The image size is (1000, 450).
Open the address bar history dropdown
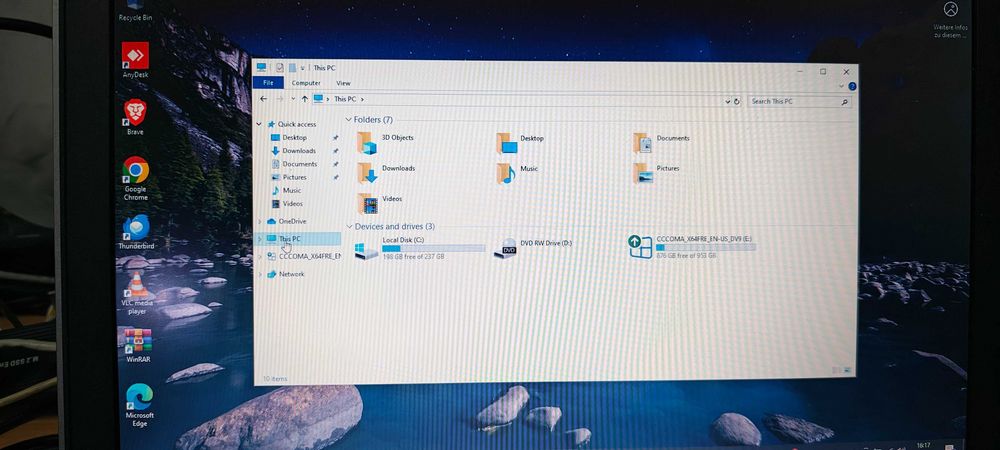(x=728, y=101)
